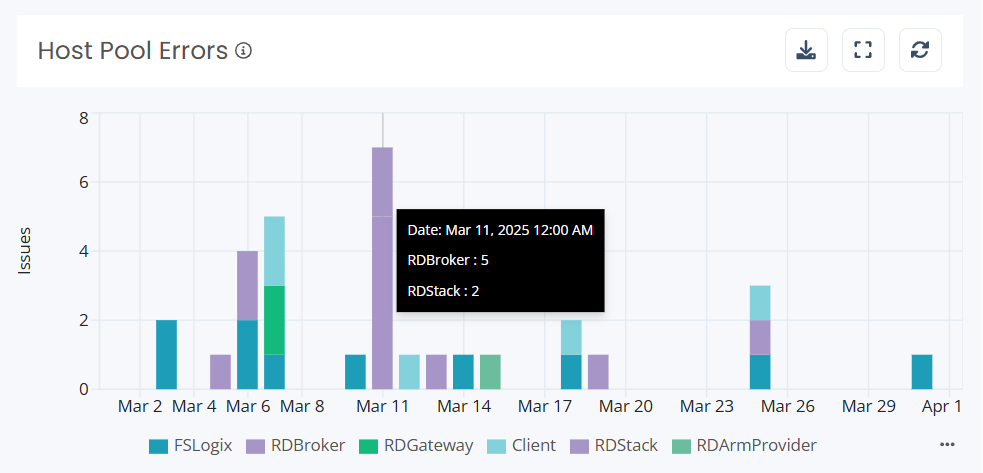Refresh the Host Pool Errors chart
This screenshot has height=473, width=983.
tap(921, 50)
